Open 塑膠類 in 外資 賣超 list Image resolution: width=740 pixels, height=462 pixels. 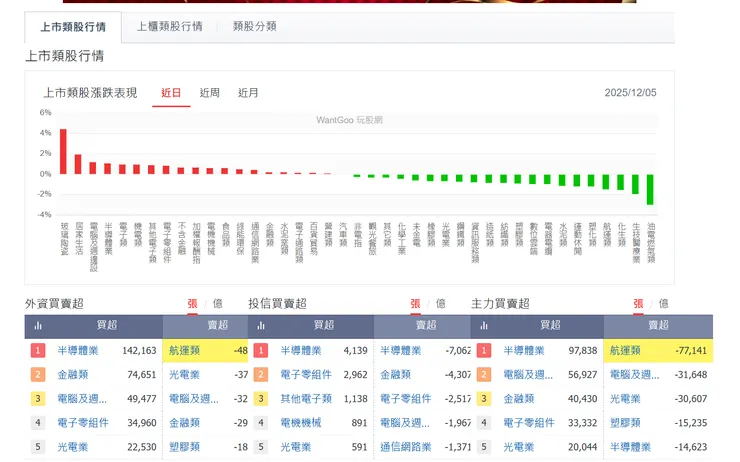click(x=185, y=447)
